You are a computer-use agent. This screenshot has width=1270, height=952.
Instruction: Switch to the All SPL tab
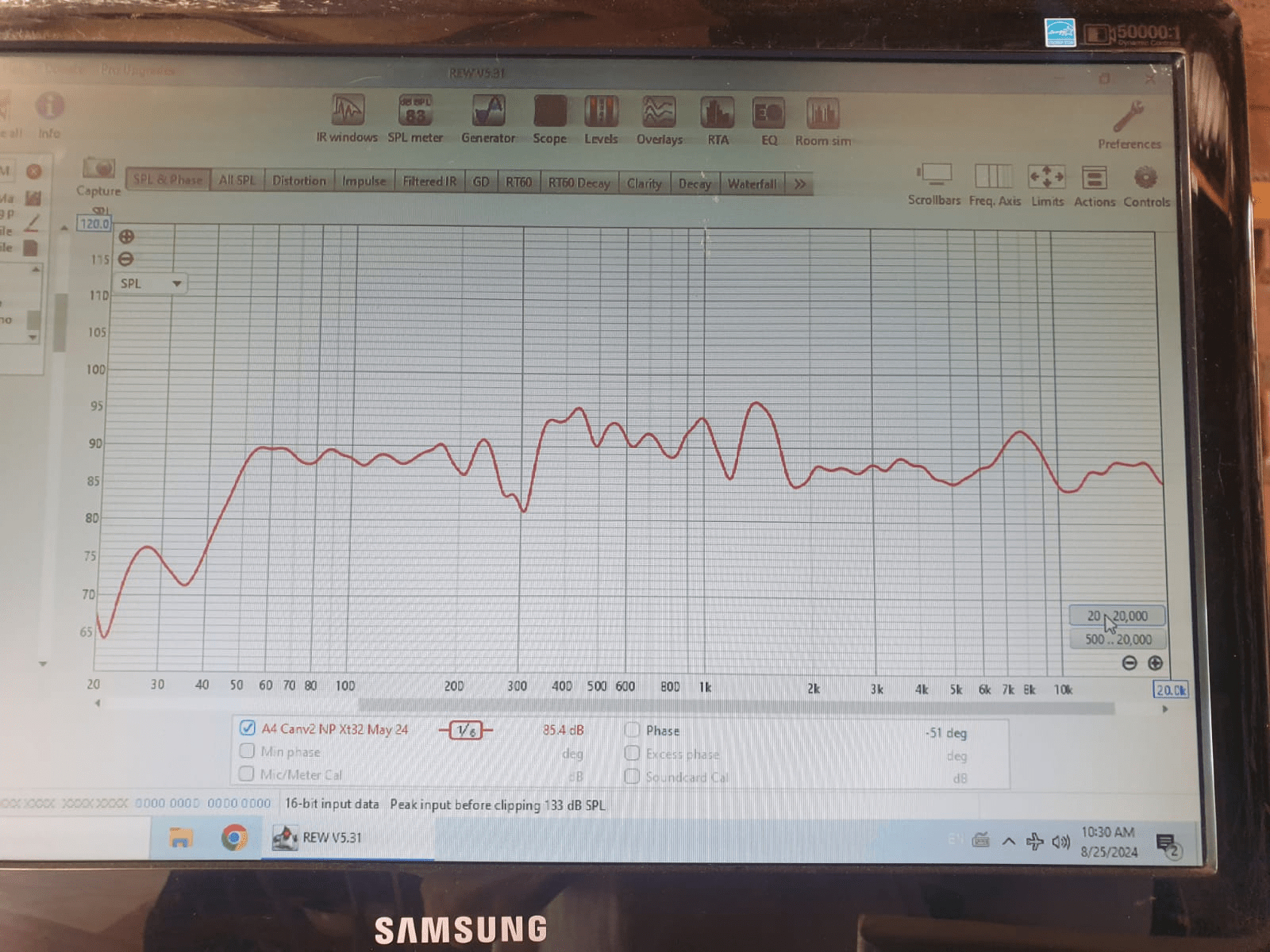pyautogui.click(x=237, y=180)
